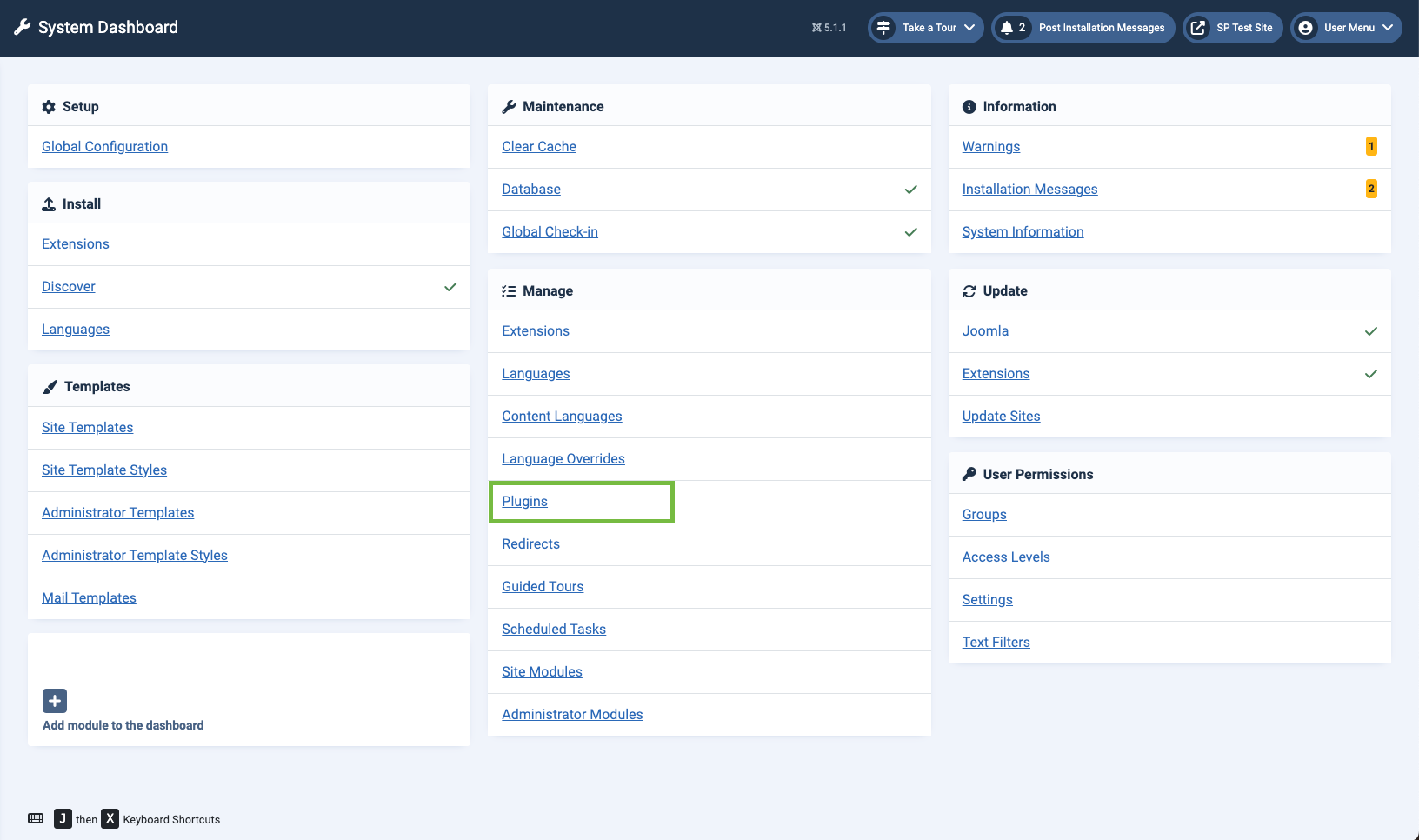1419x840 pixels.
Task: Select Clear Cache under Maintenance
Action: pos(538,147)
